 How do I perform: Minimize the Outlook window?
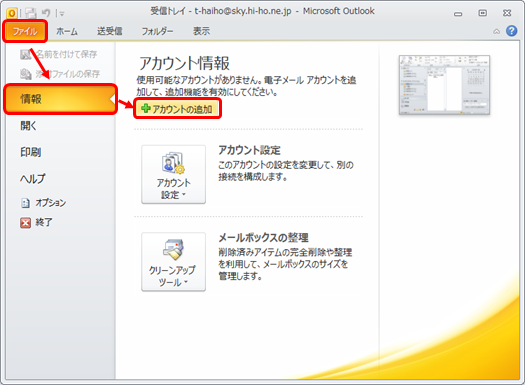pos(458,14)
